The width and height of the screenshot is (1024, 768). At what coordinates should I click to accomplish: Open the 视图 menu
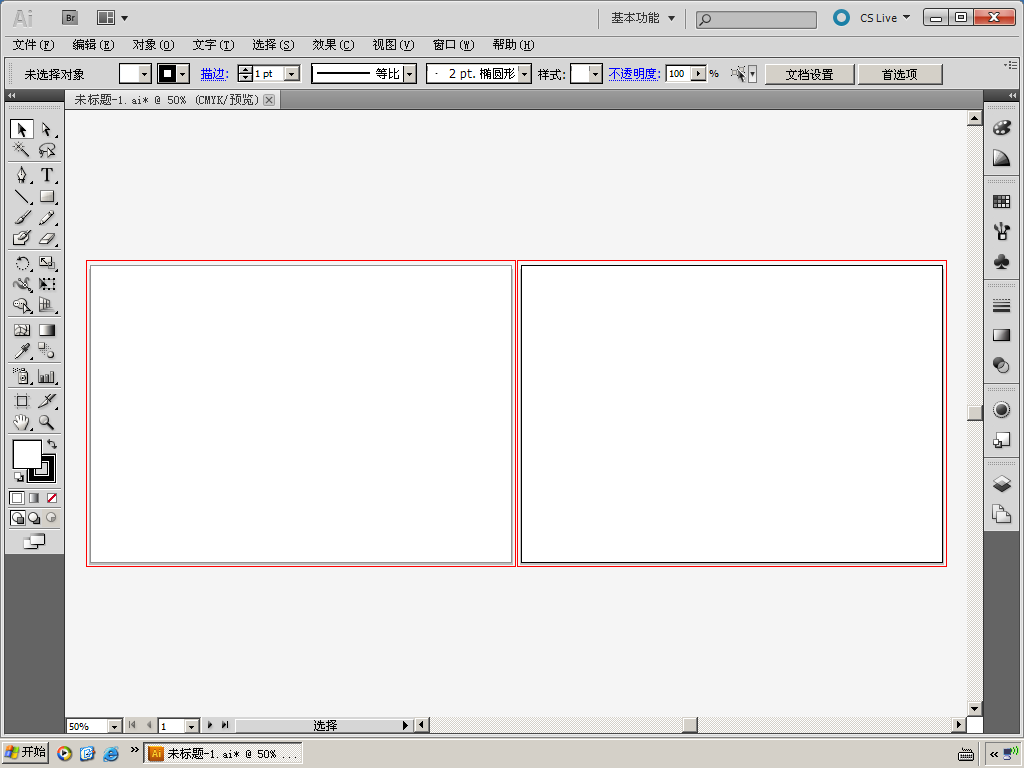(x=393, y=44)
